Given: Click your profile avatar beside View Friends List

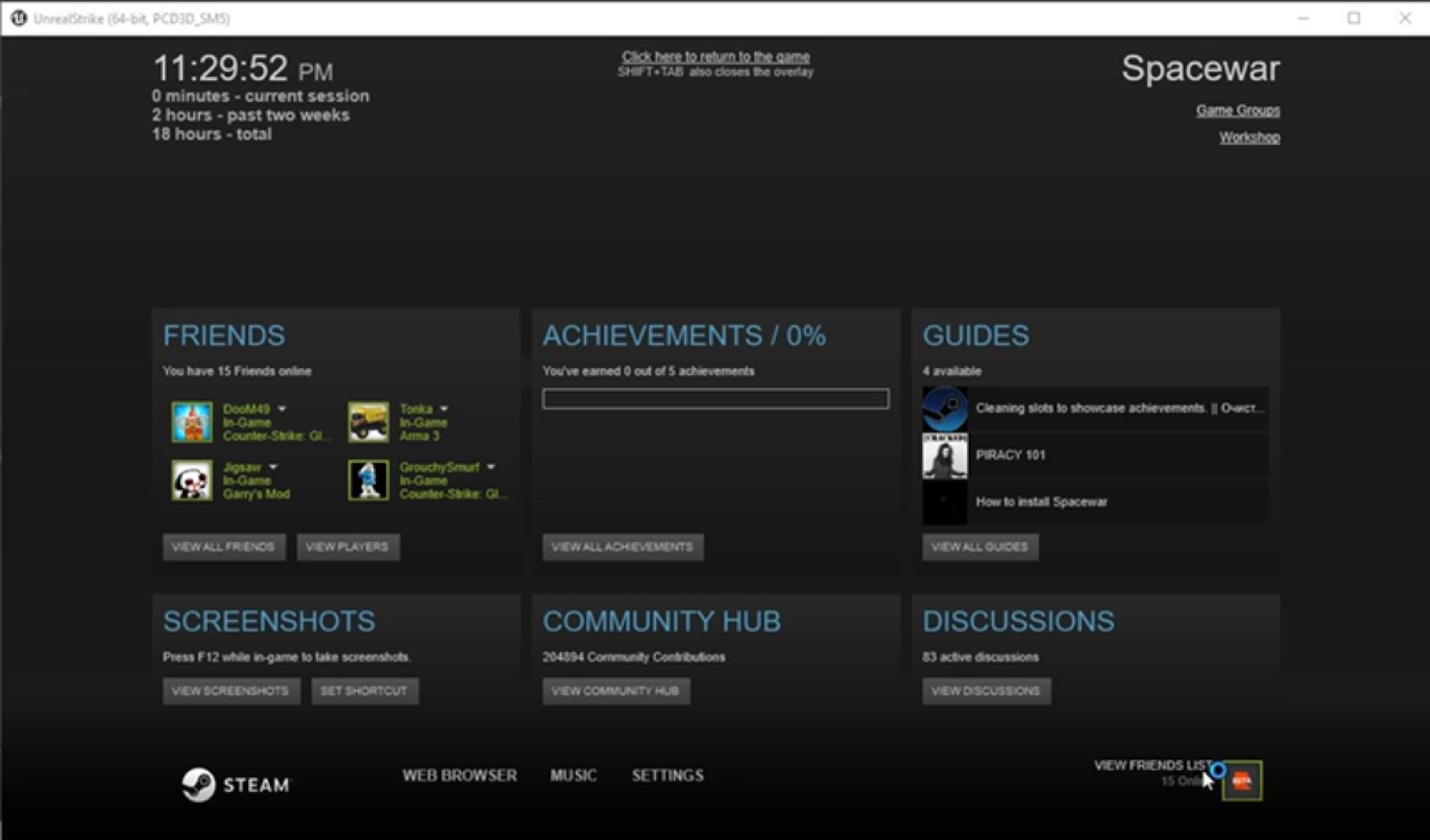Looking at the screenshot, I should (x=1242, y=781).
